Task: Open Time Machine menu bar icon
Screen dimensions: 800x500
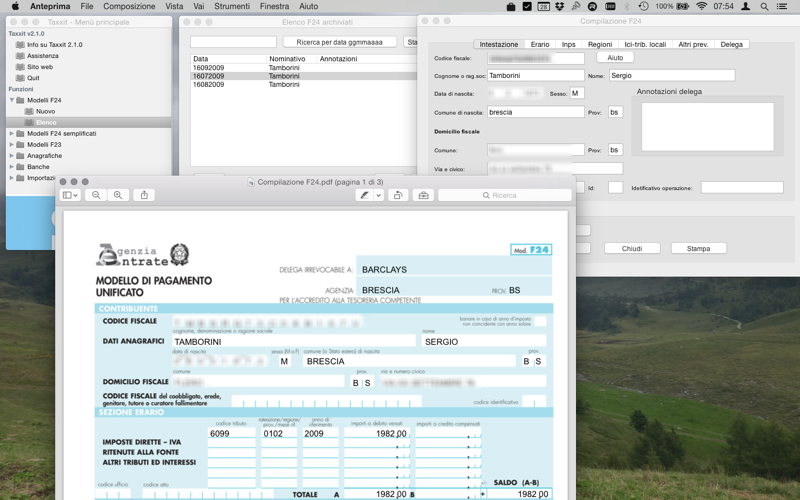Action: point(643,6)
